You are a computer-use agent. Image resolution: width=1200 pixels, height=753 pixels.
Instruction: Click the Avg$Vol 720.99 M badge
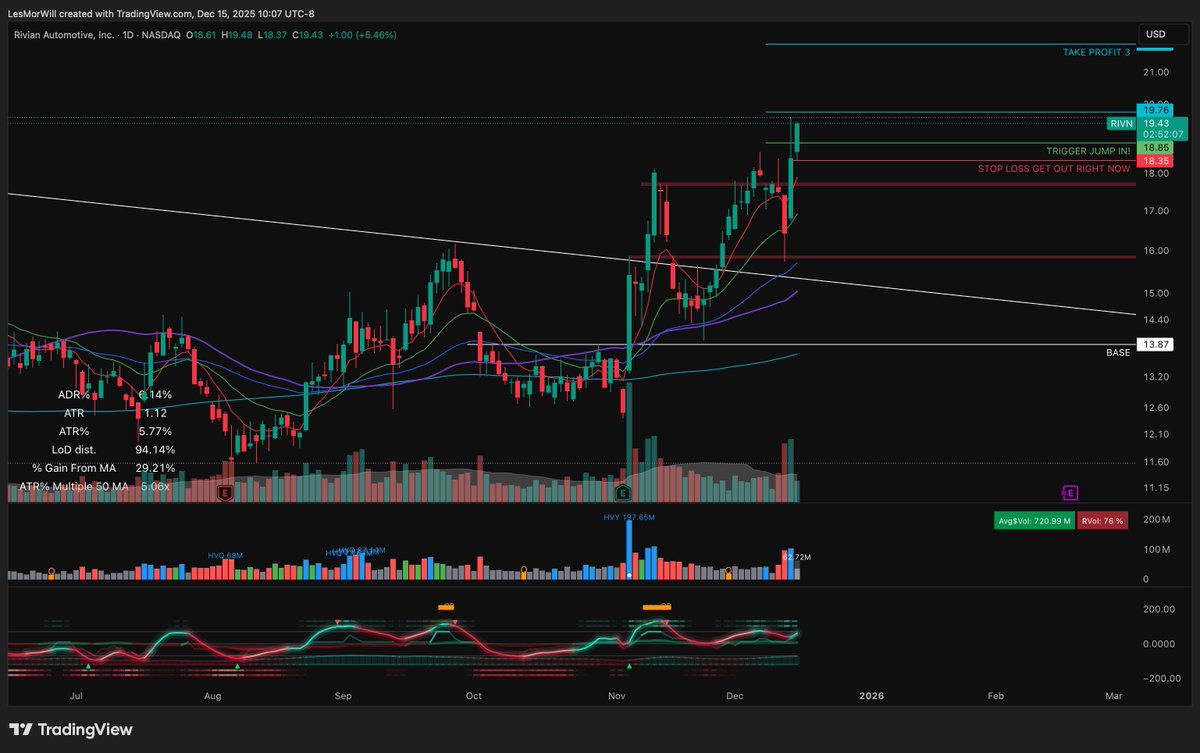pos(1034,521)
